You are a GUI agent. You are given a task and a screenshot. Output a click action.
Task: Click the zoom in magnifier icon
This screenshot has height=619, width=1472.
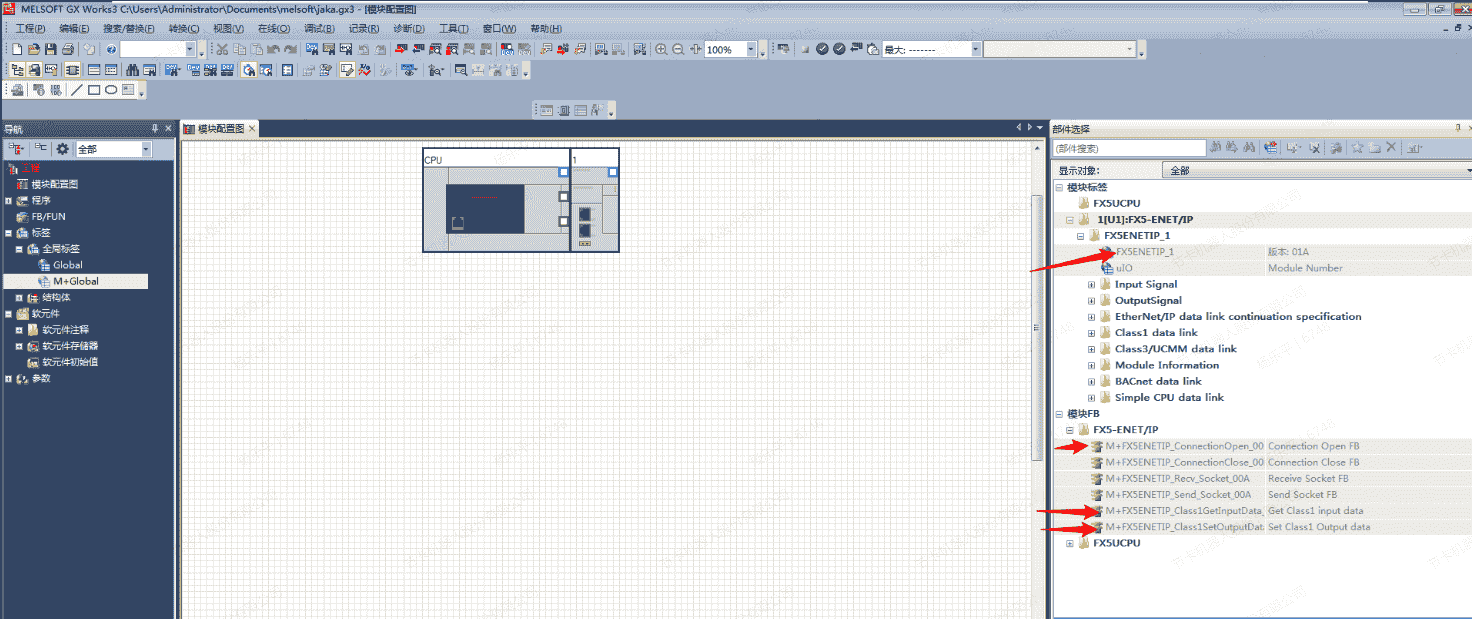click(x=661, y=49)
